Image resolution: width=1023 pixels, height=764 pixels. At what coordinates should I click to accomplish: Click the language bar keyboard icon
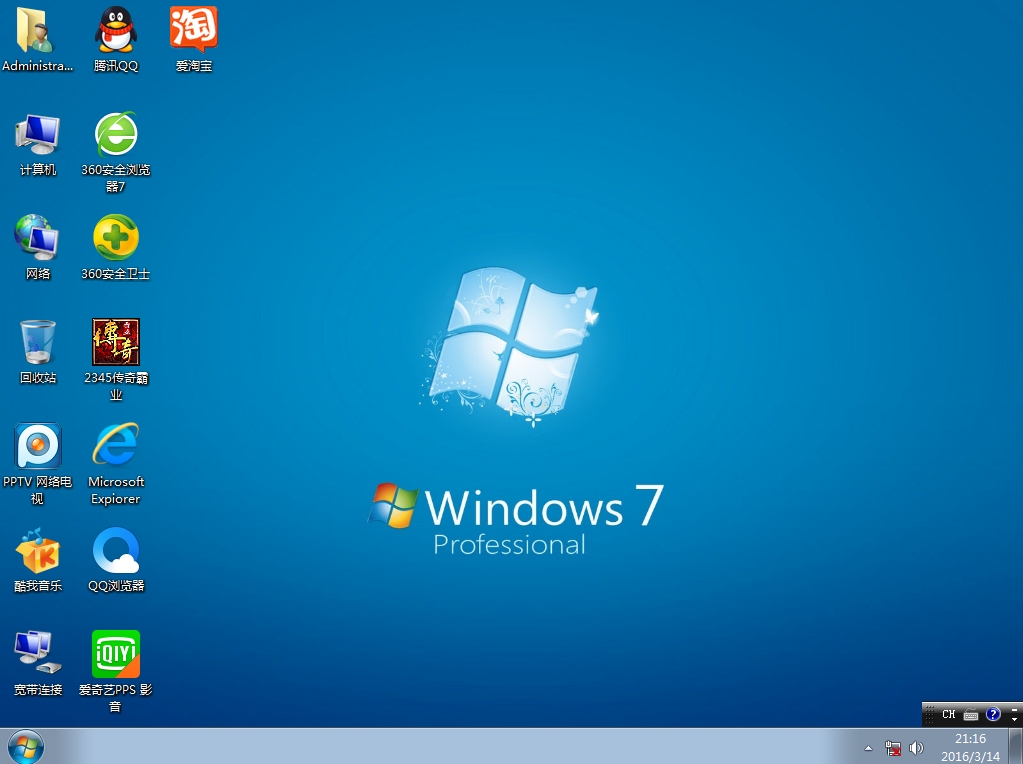[x=971, y=714]
